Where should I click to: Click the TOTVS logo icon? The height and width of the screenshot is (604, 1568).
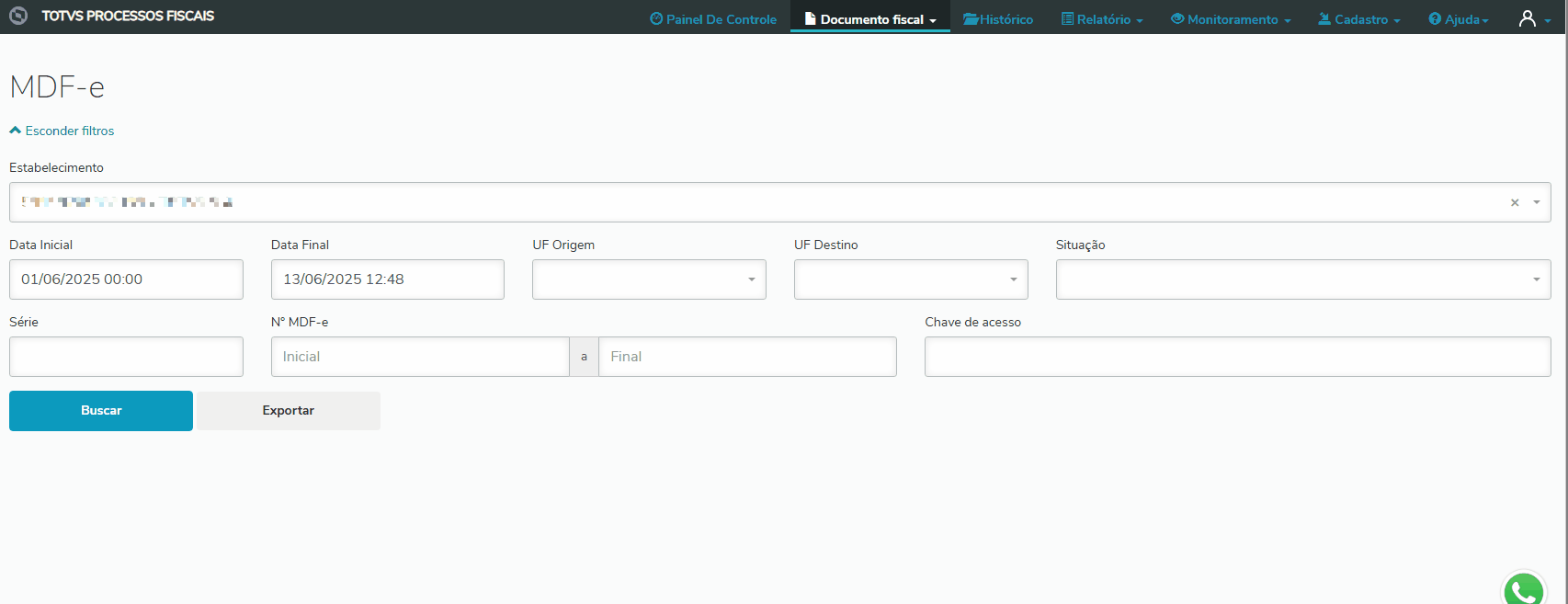[x=18, y=17]
